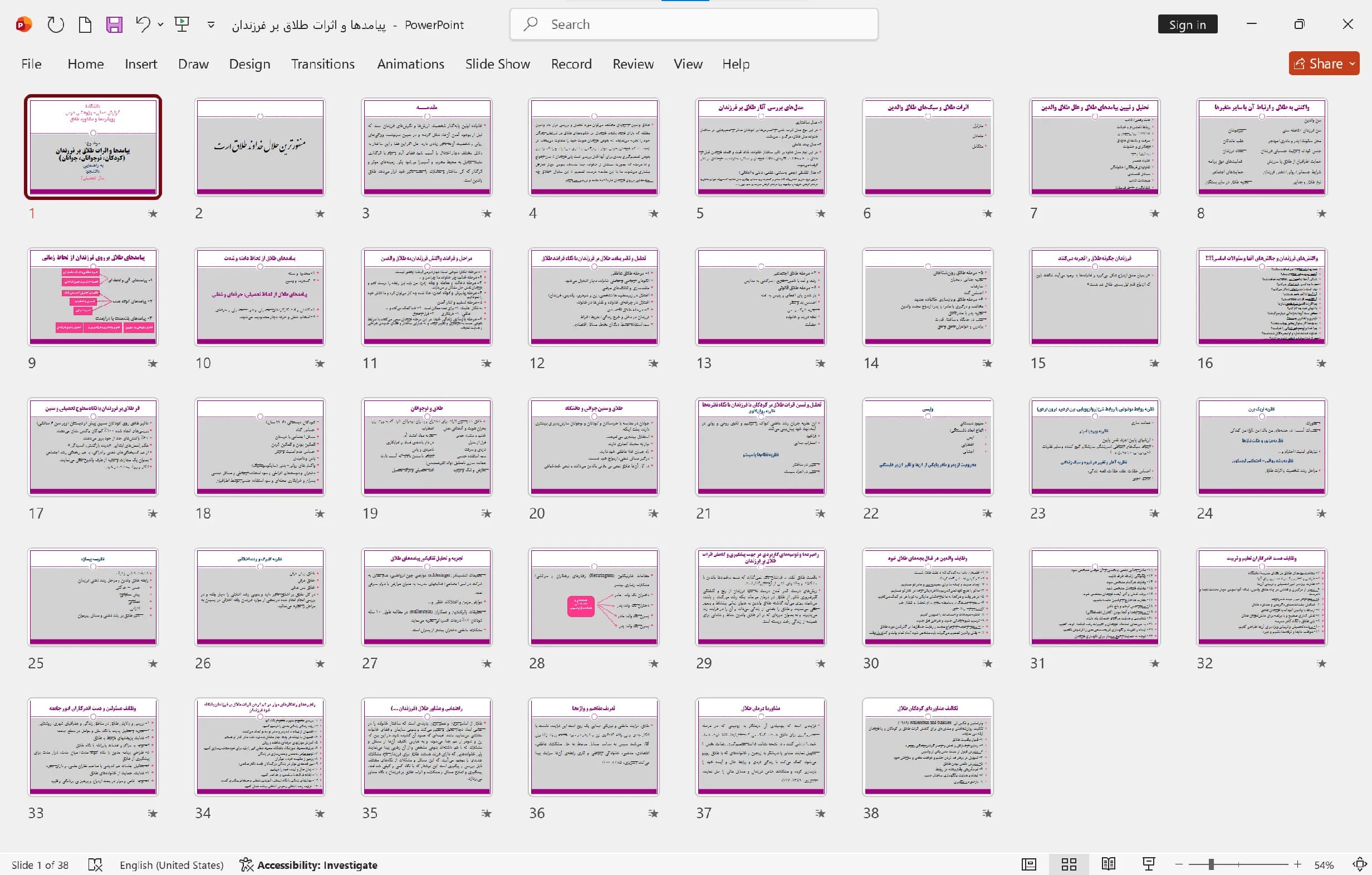Click the Slide 1 of 38 indicator
This screenshot has width=1372, height=875.
pos(40,865)
